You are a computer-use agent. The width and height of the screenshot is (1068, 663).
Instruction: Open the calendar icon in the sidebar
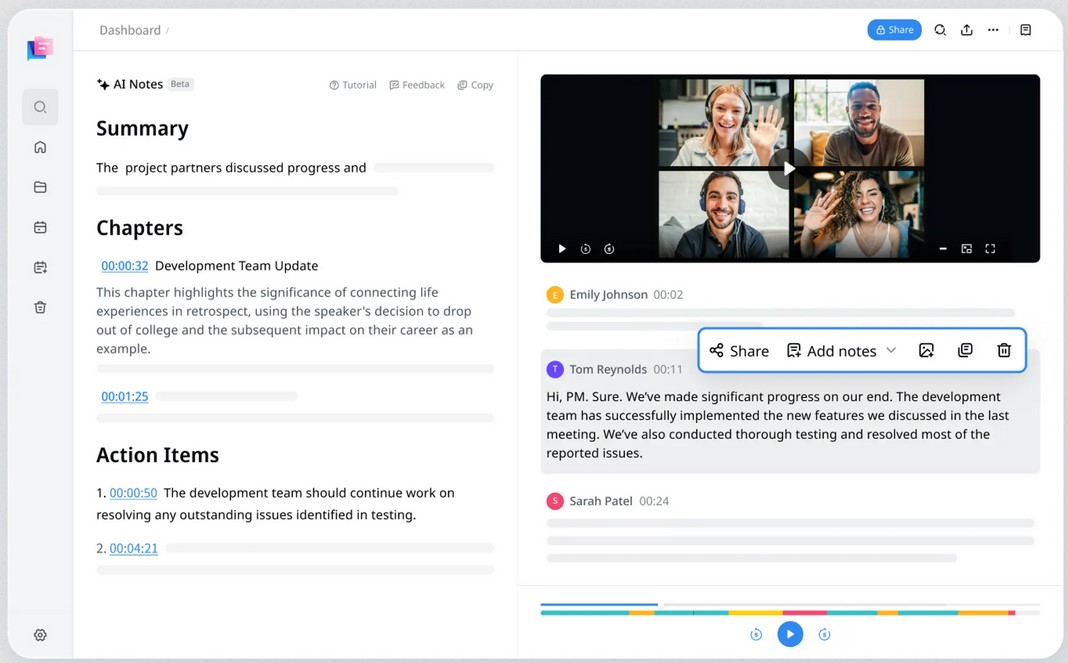tap(40, 228)
